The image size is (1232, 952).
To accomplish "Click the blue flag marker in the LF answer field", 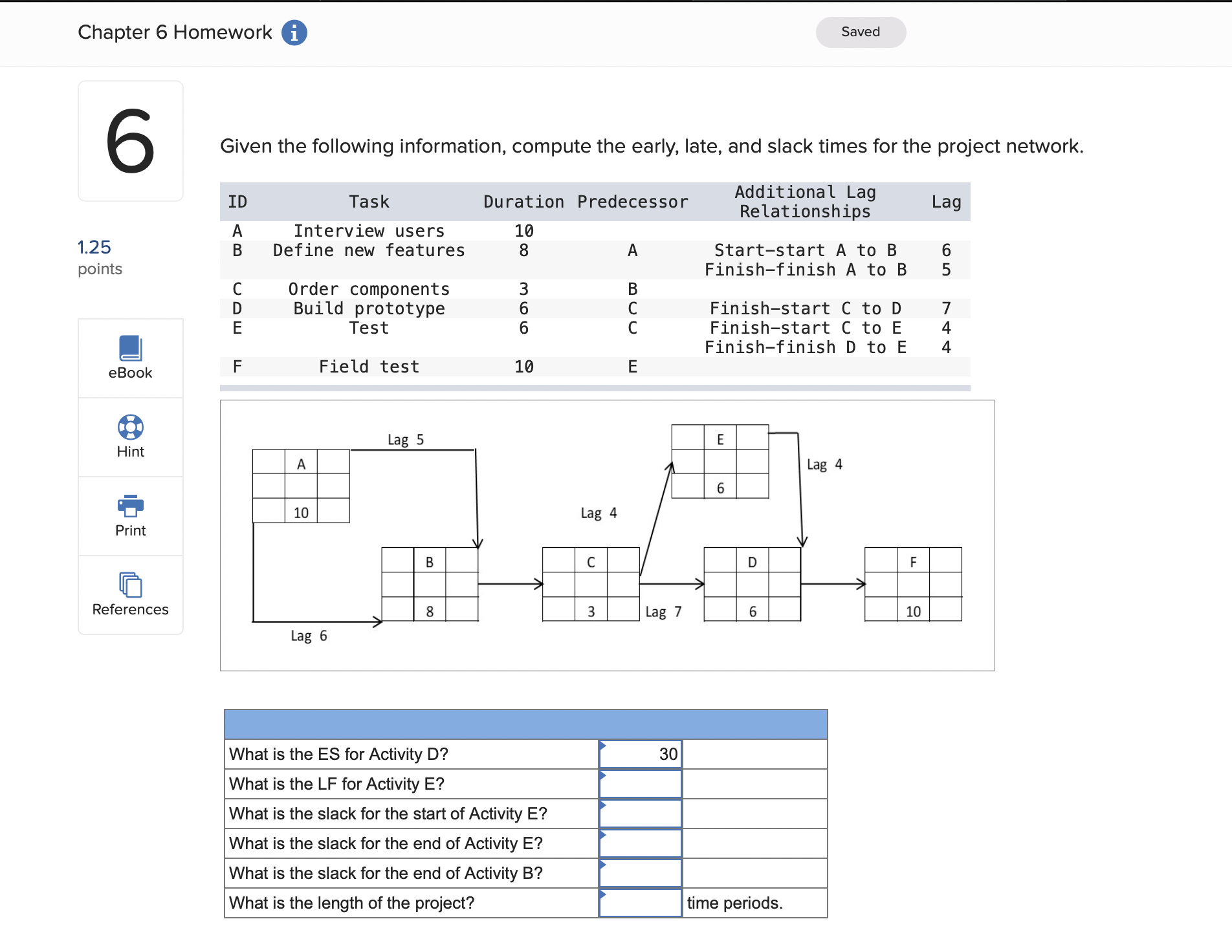I will point(604,775).
